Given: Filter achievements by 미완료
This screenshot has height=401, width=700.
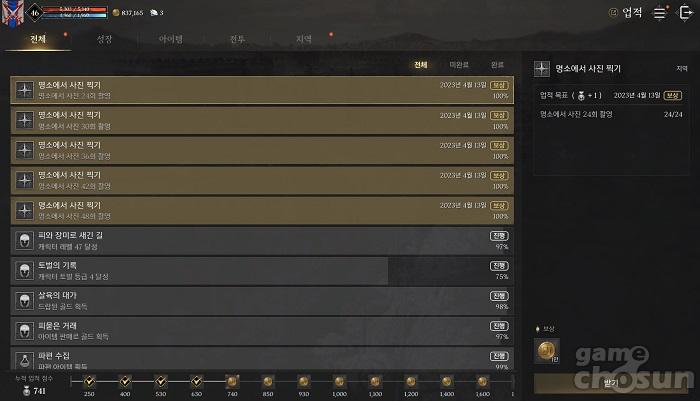Looking at the screenshot, I should coord(459,65).
